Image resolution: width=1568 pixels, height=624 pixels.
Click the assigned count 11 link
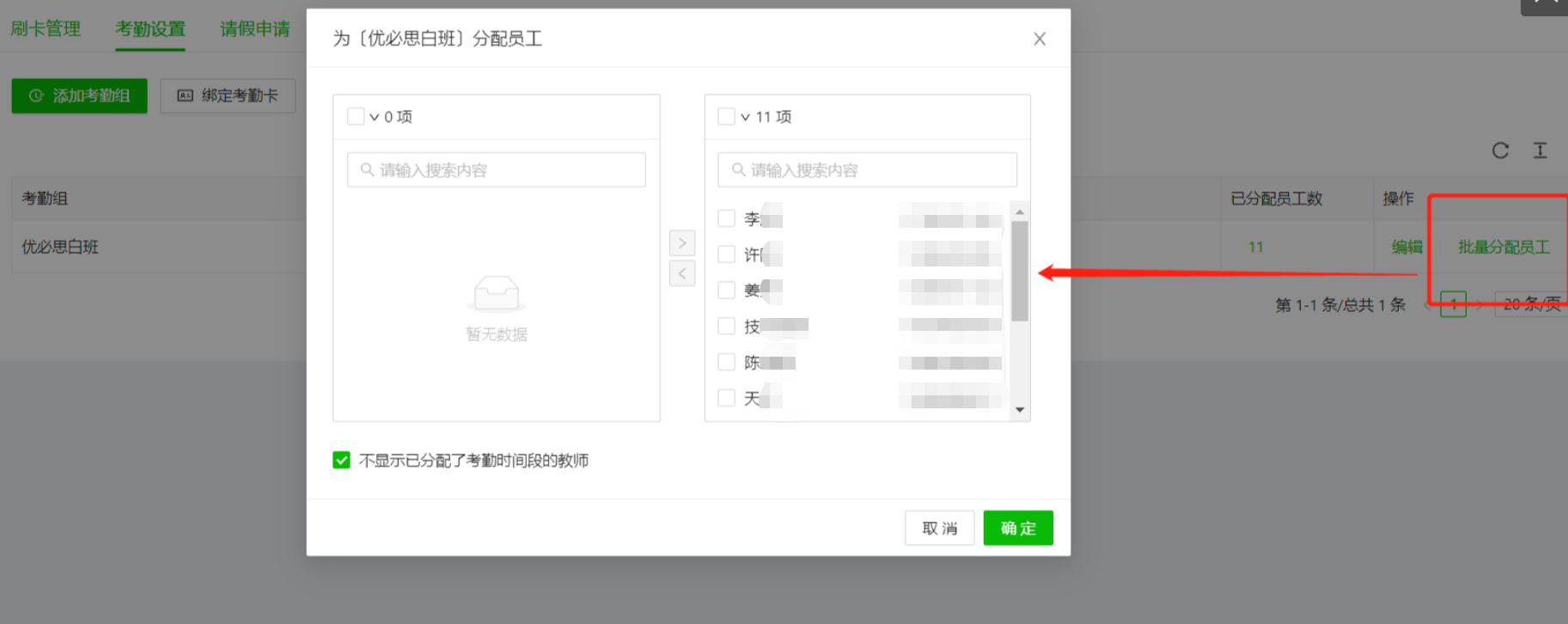point(1255,247)
